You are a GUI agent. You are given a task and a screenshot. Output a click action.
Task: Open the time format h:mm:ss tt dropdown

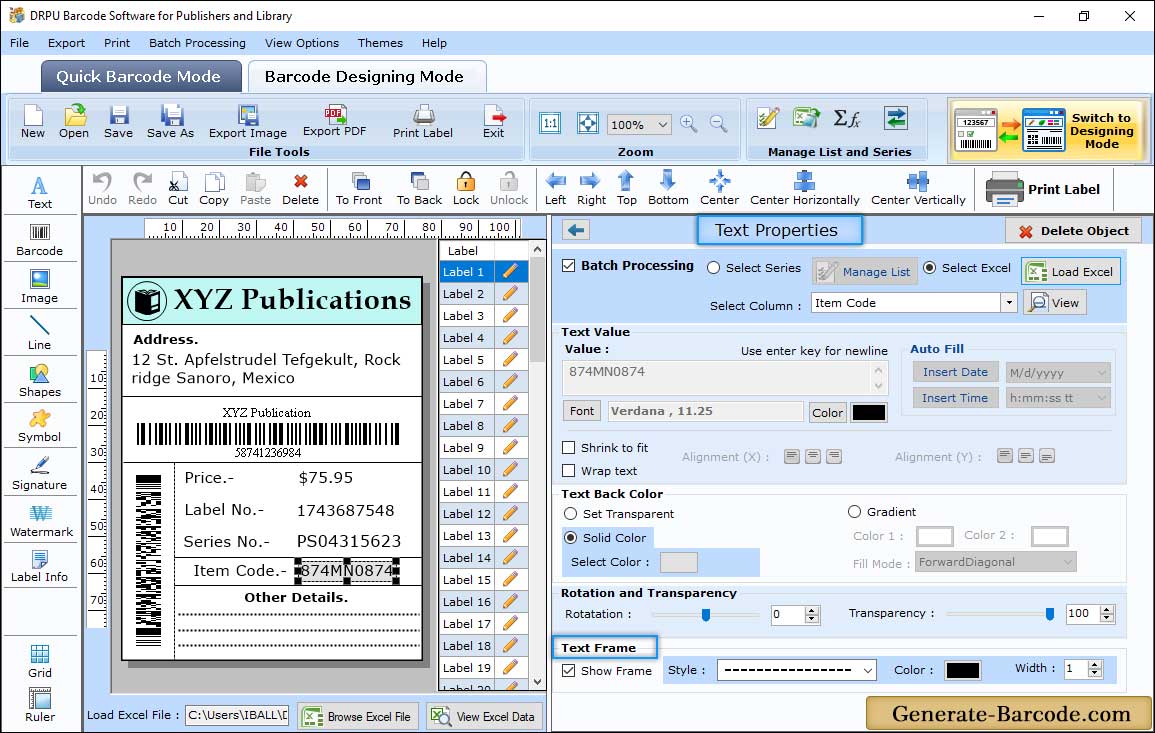tap(1102, 398)
